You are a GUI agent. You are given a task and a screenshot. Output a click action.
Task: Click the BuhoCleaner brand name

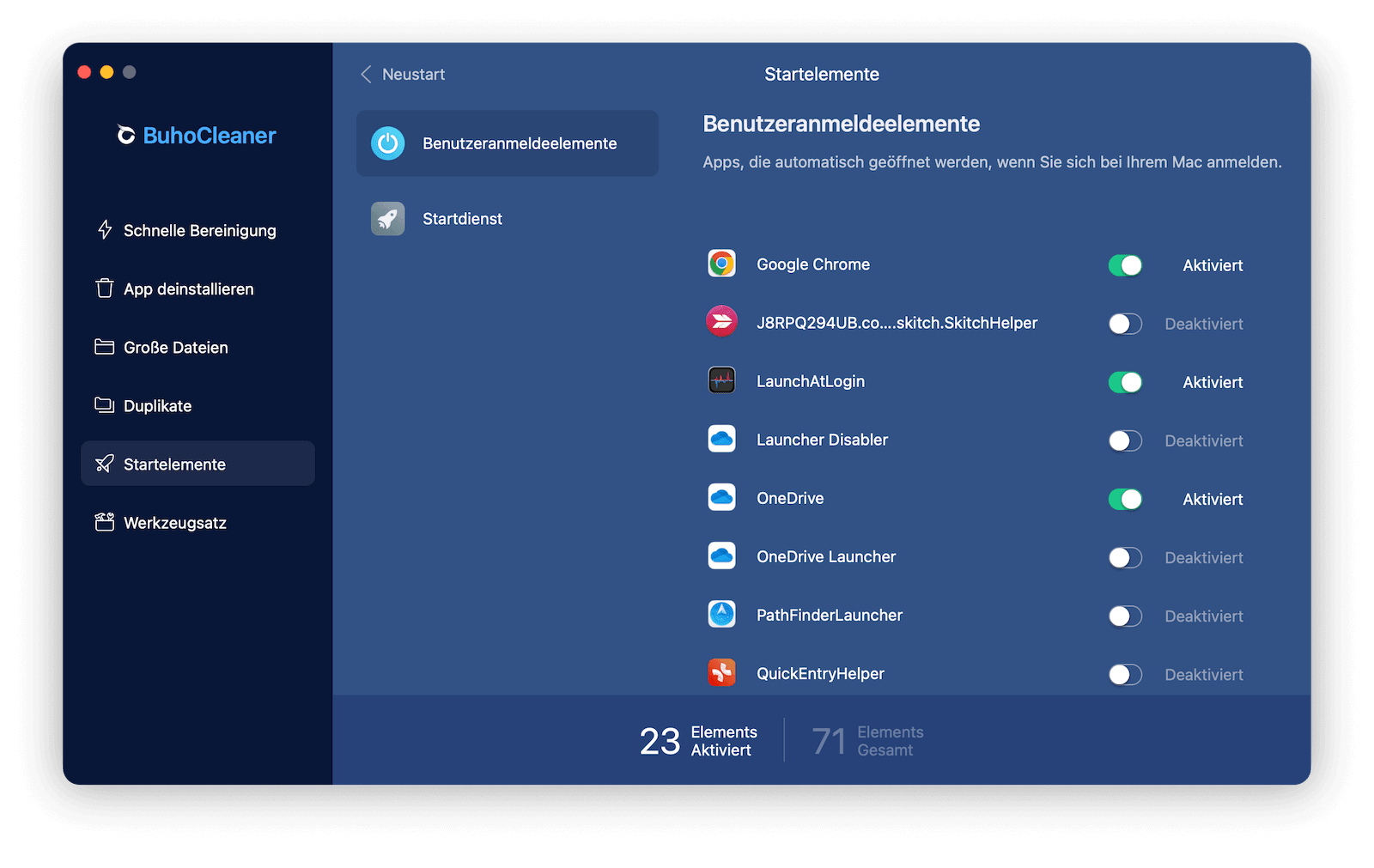coord(210,135)
